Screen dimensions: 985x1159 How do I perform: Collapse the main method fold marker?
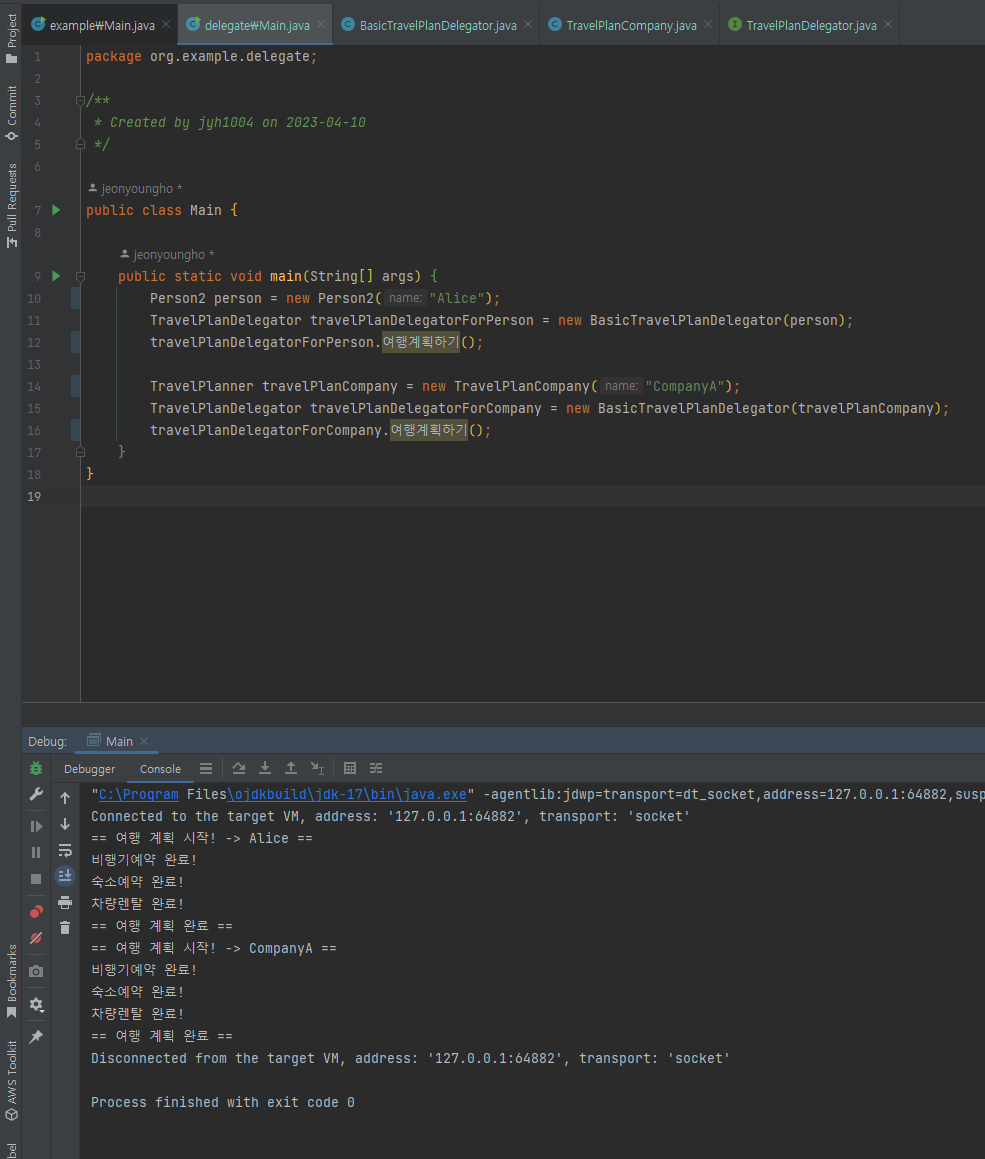pyautogui.click(x=81, y=276)
